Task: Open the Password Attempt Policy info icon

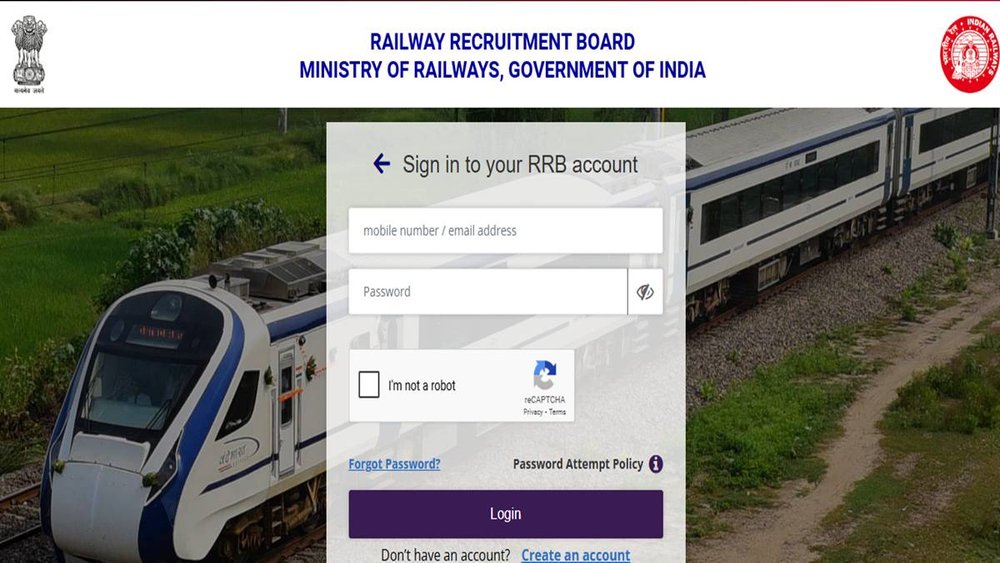Action: (x=656, y=464)
